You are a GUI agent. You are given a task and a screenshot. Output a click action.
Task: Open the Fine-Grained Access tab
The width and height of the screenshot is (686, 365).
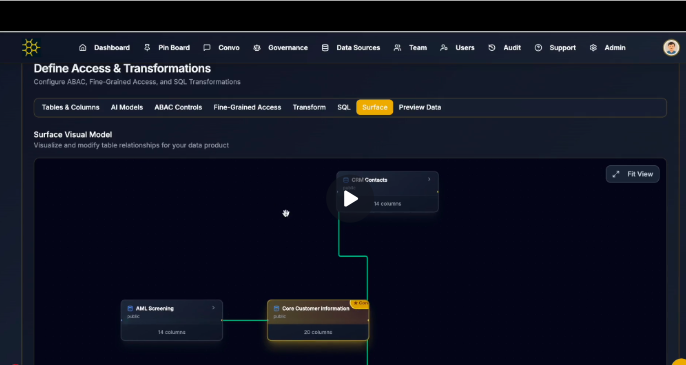tap(247, 107)
